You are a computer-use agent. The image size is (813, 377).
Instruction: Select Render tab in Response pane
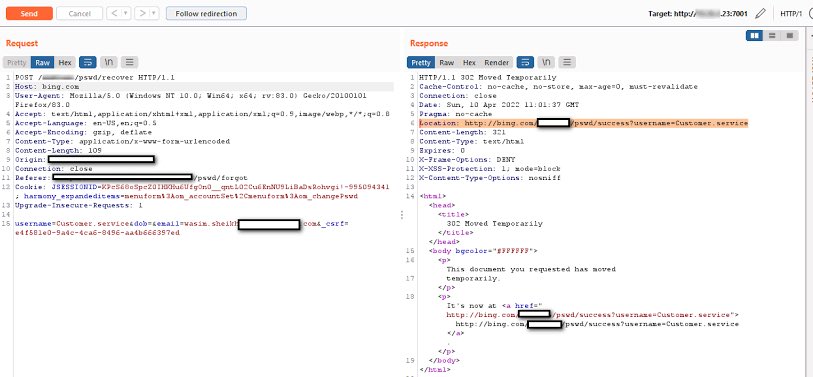click(497, 62)
